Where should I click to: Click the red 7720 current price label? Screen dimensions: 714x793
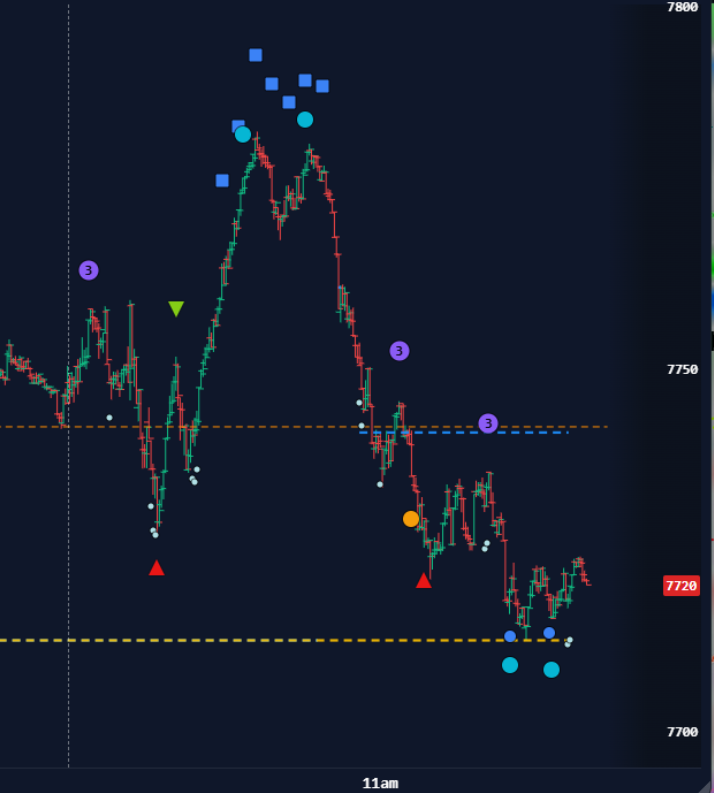tap(681, 586)
